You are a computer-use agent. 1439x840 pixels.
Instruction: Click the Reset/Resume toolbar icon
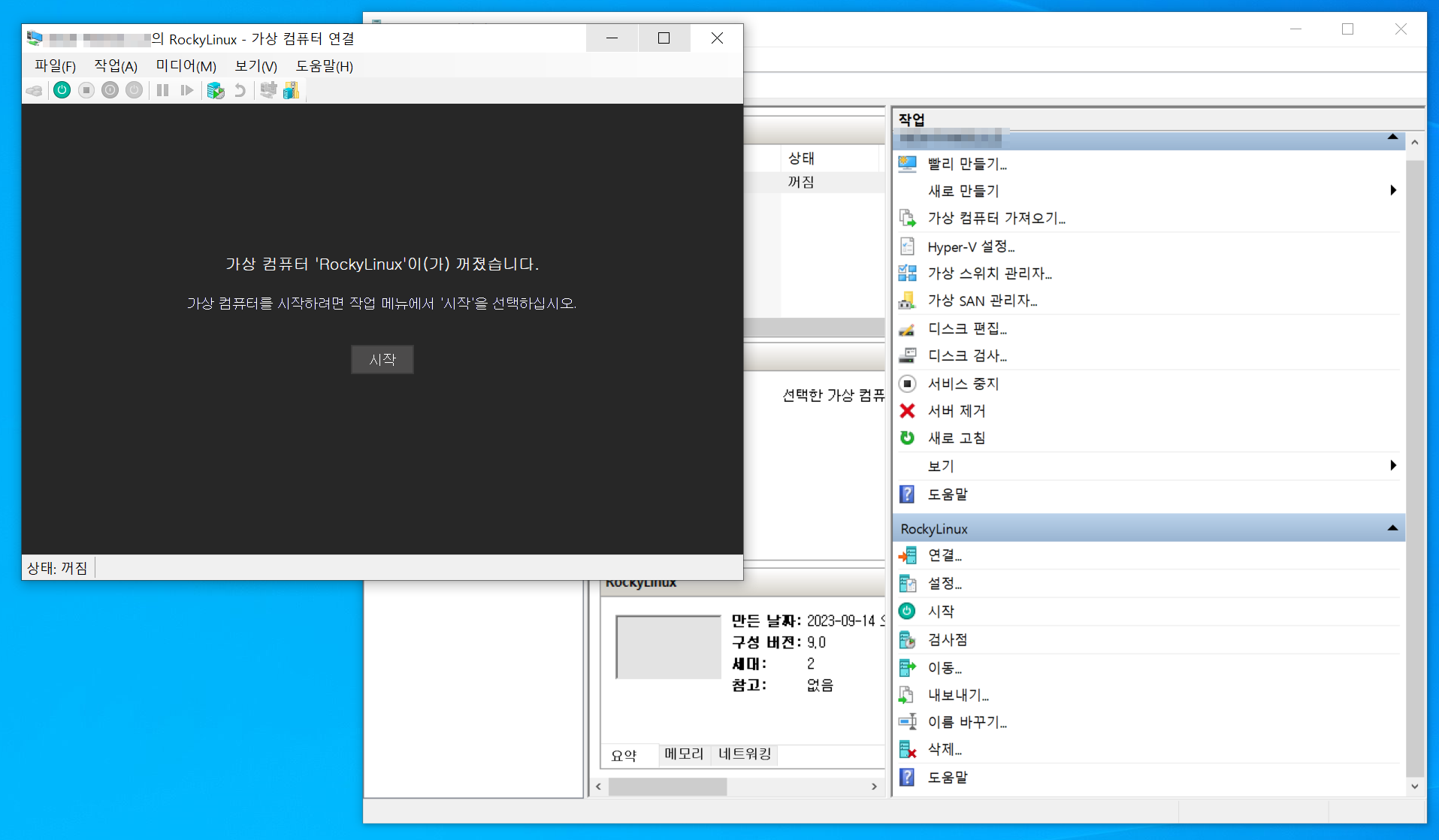coord(187,91)
